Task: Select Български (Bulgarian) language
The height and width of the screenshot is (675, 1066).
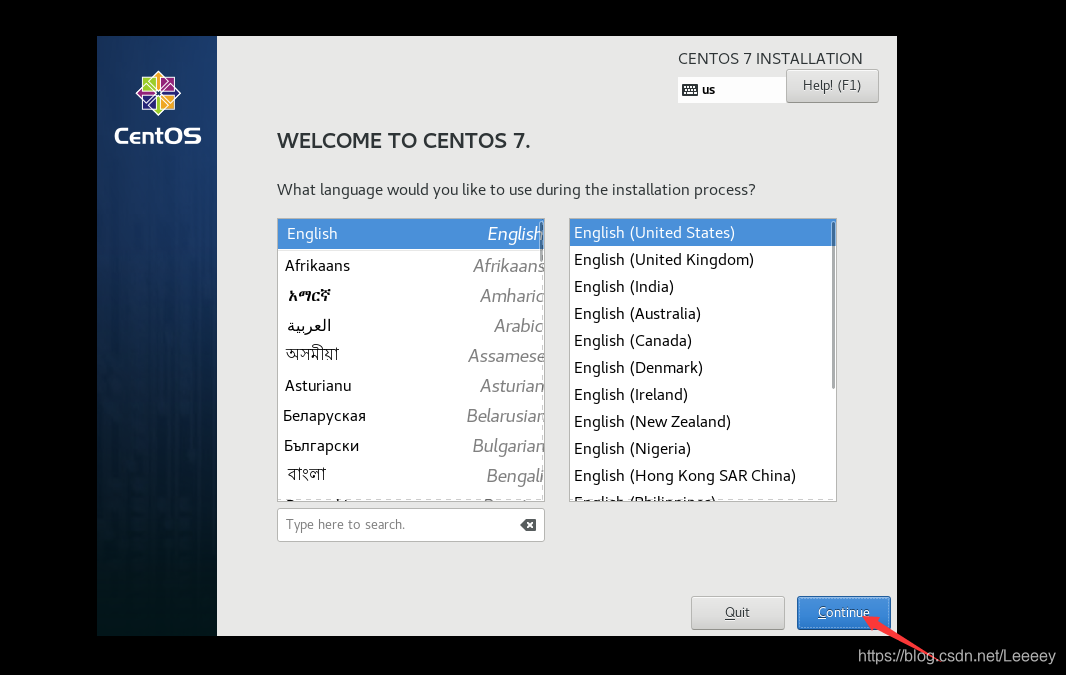Action: 411,446
